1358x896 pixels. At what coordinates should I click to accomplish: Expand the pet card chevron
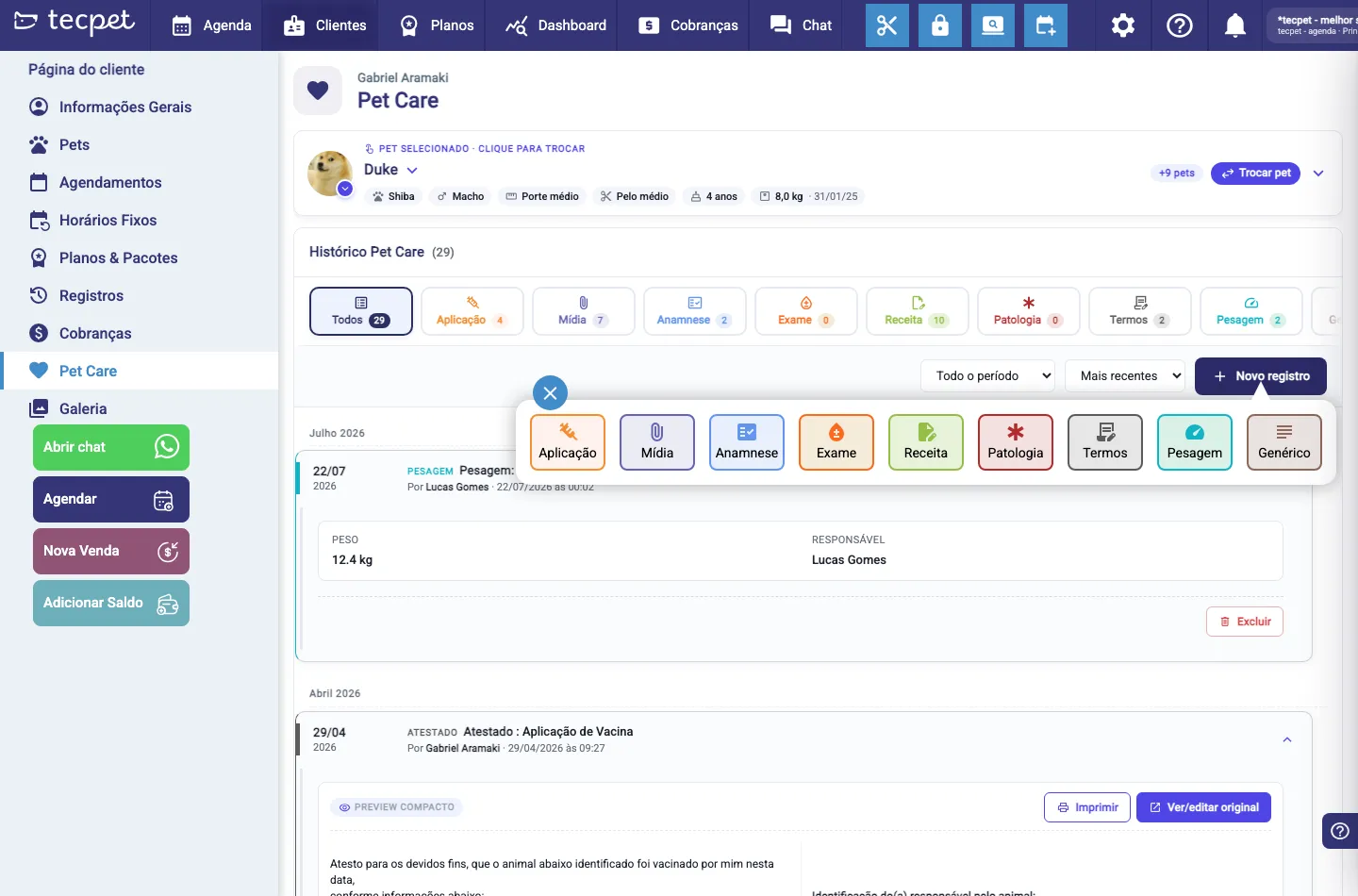tap(1318, 173)
